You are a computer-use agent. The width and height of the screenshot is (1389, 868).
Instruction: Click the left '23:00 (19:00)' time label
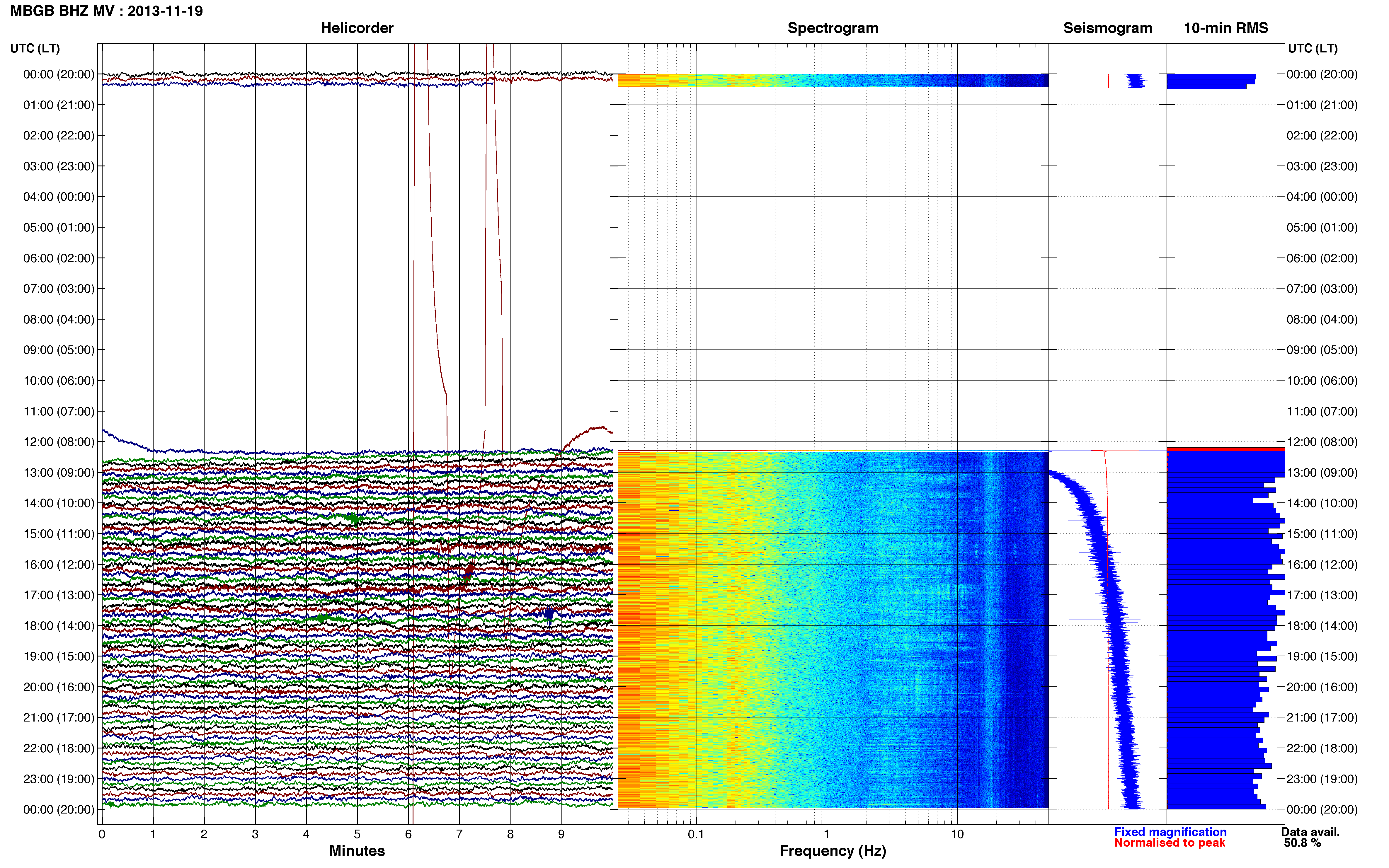point(59,779)
